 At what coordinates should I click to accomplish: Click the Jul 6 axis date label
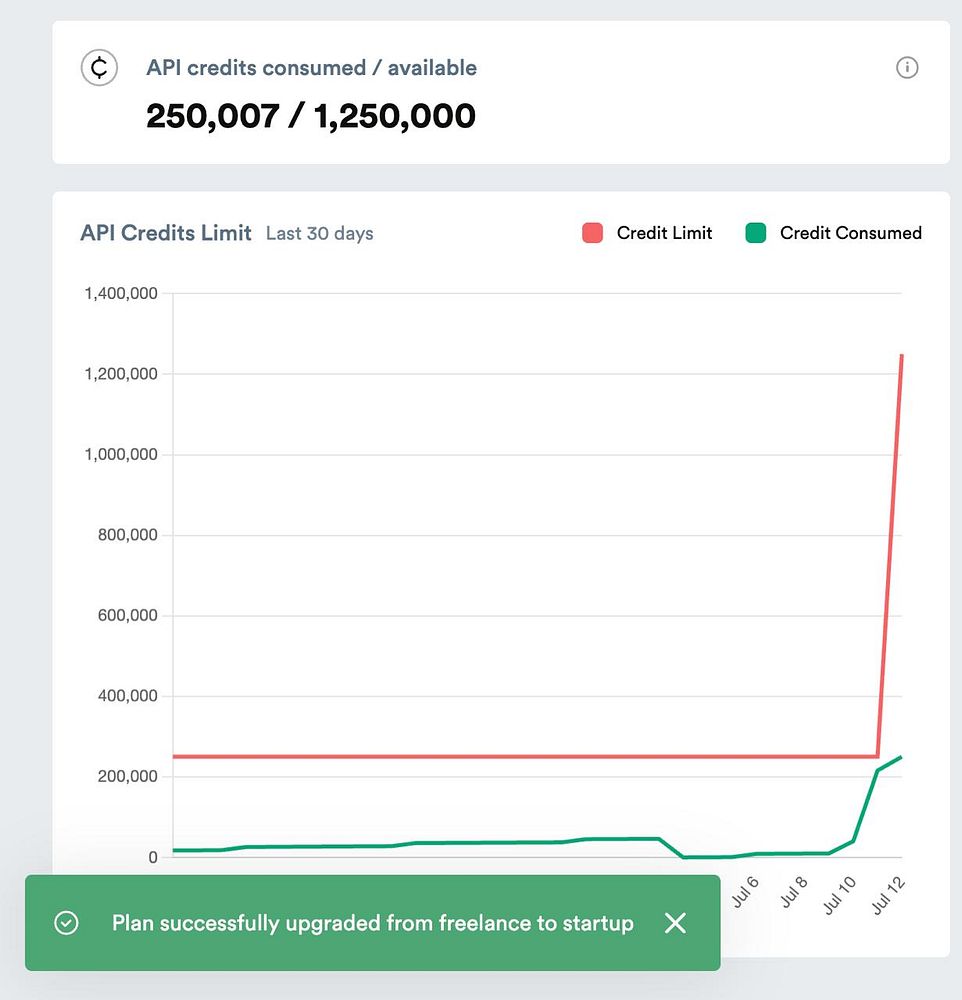point(745,889)
